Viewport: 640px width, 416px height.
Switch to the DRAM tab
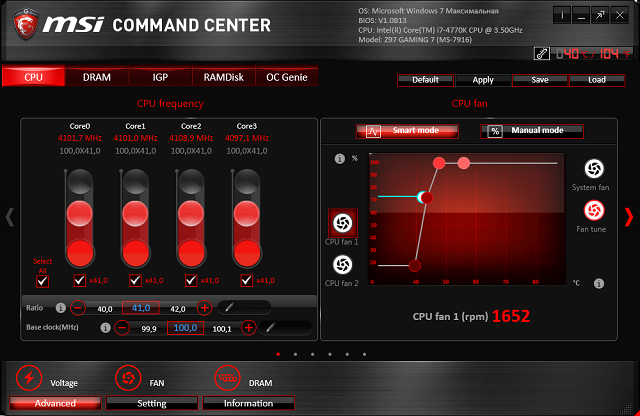tap(97, 77)
